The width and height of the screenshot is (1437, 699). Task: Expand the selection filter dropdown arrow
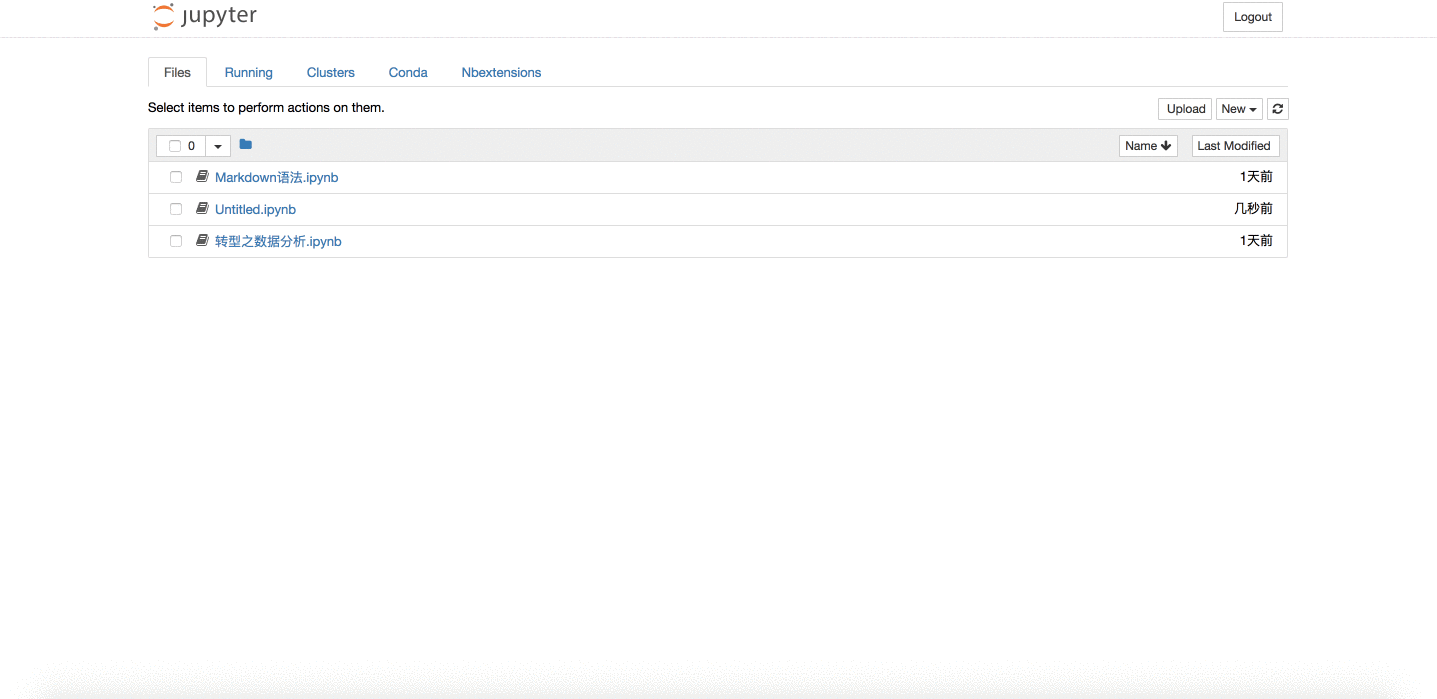coord(218,145)
